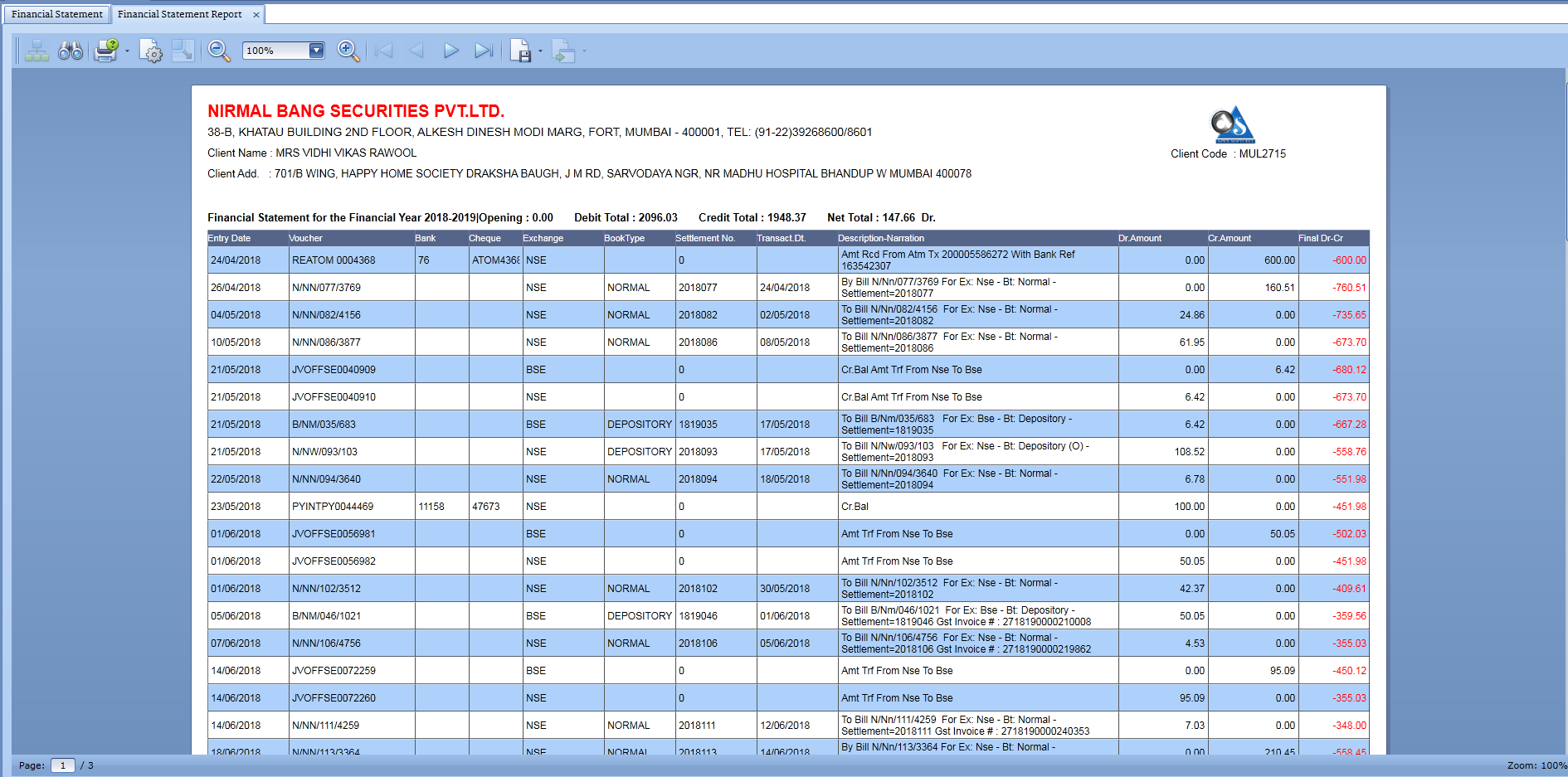Click the binoculars Find icon
Image resolution: width=1568 pixels, height=777 pixels.
pyautogui.click(x=71, y=51)
